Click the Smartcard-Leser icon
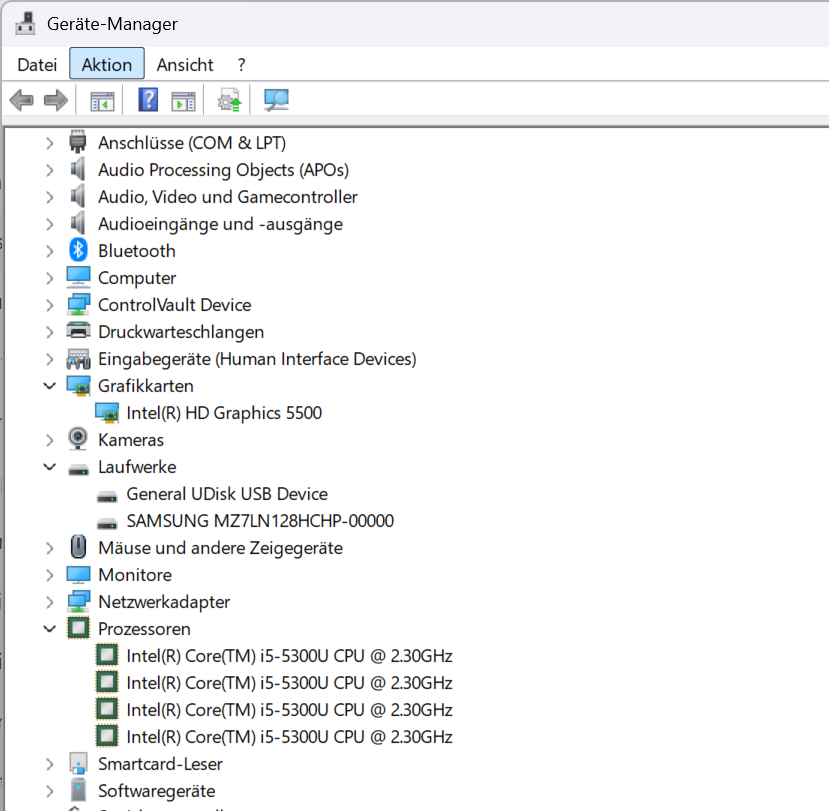This screenshot has width=829, height=811. (78, 763)
